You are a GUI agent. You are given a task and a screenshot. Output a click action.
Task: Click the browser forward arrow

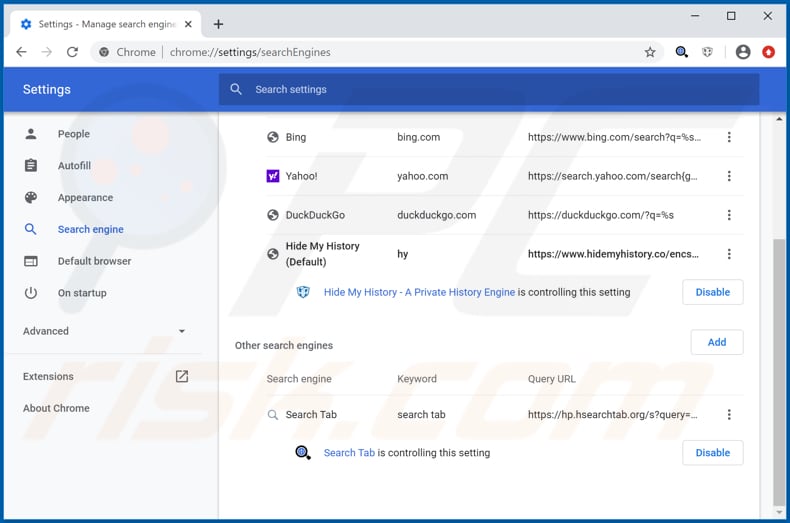click(x=46, y=52)
